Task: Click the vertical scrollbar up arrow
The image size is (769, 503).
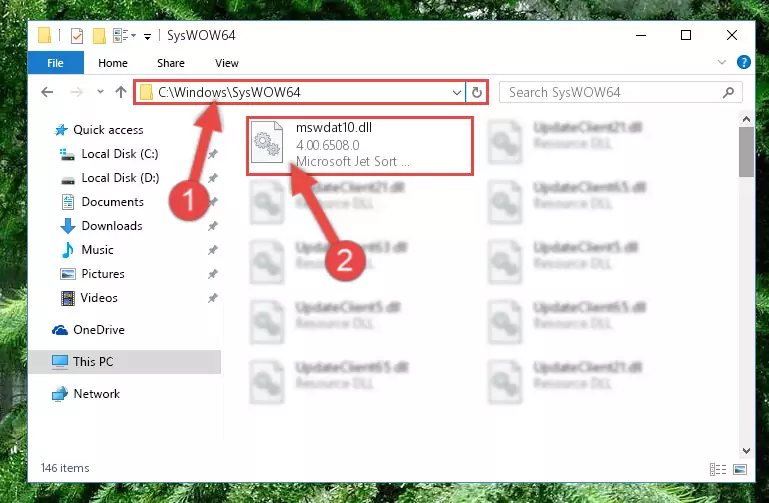Action: 746,119
